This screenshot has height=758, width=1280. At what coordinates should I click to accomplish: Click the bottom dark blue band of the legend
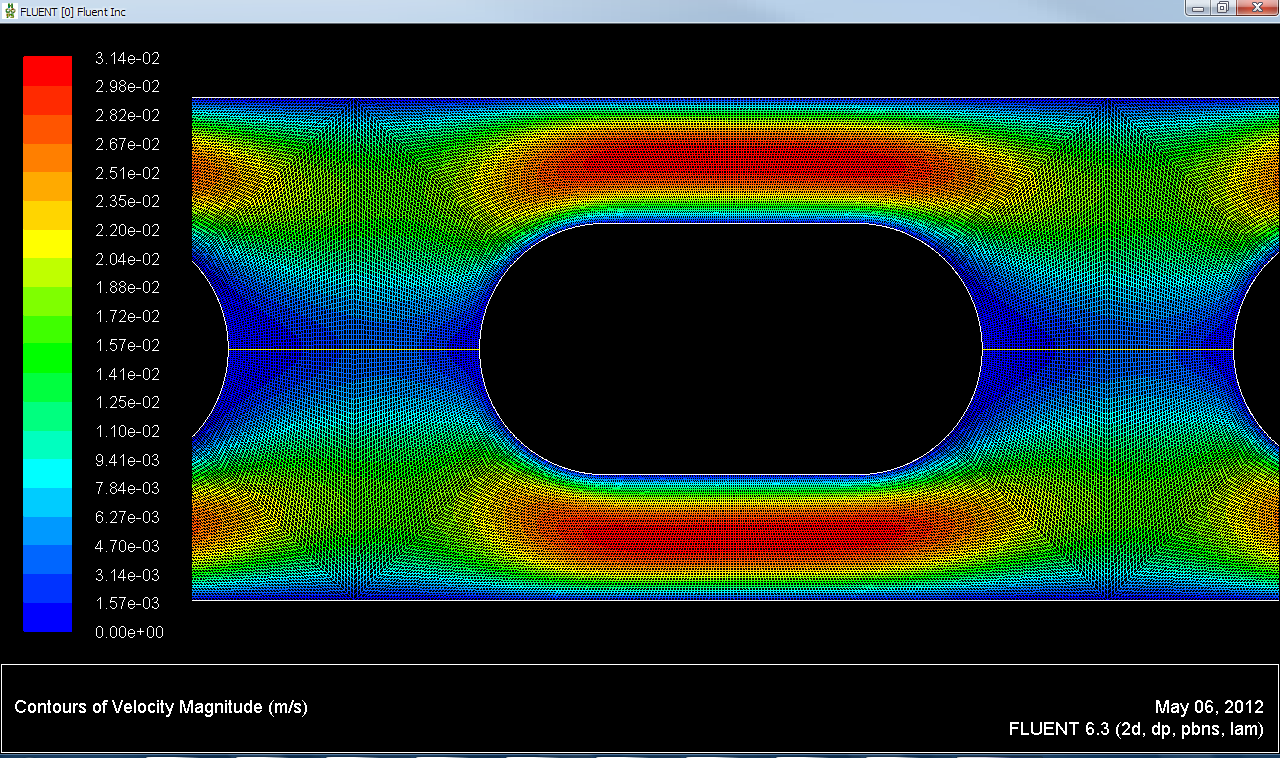tap(48, 617)
